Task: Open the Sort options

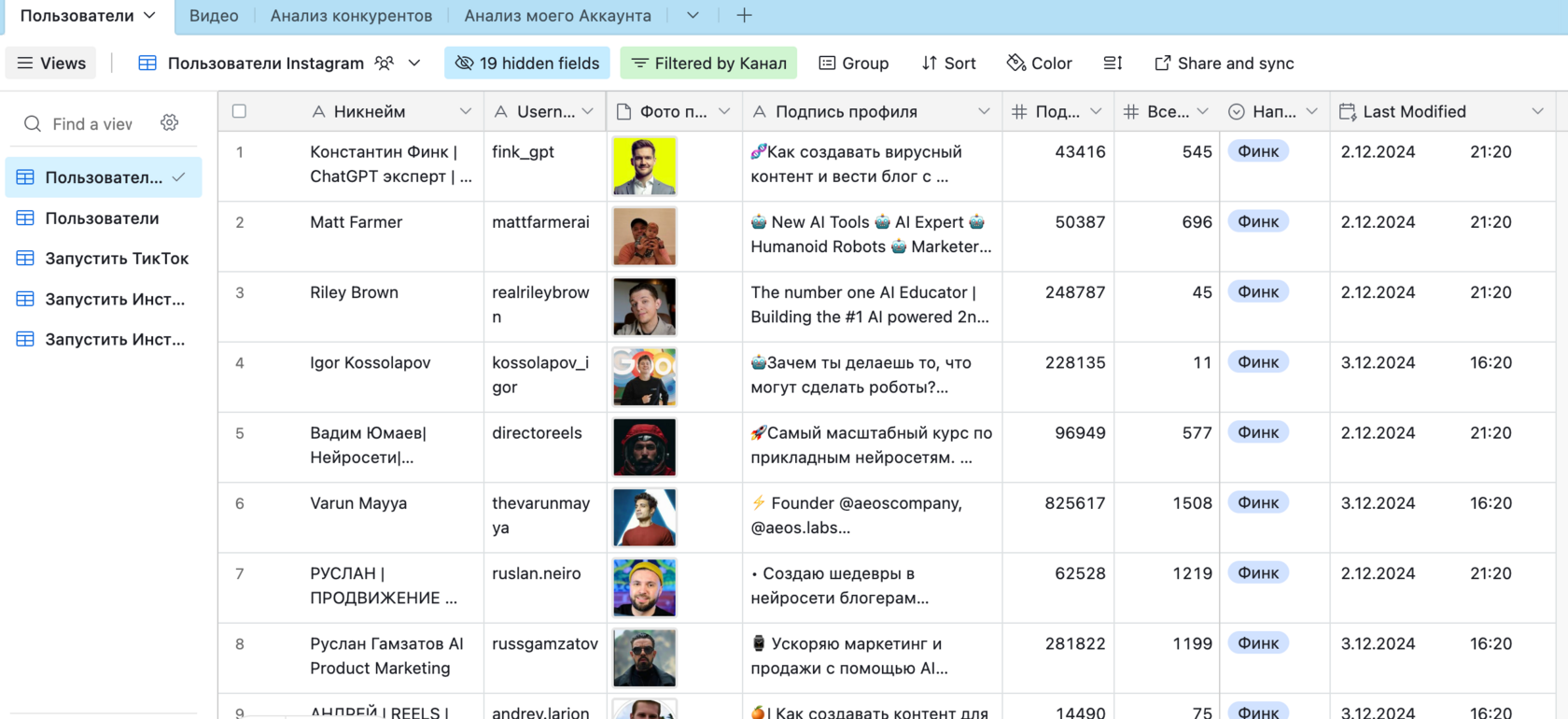Action: (x=948, y=63)
